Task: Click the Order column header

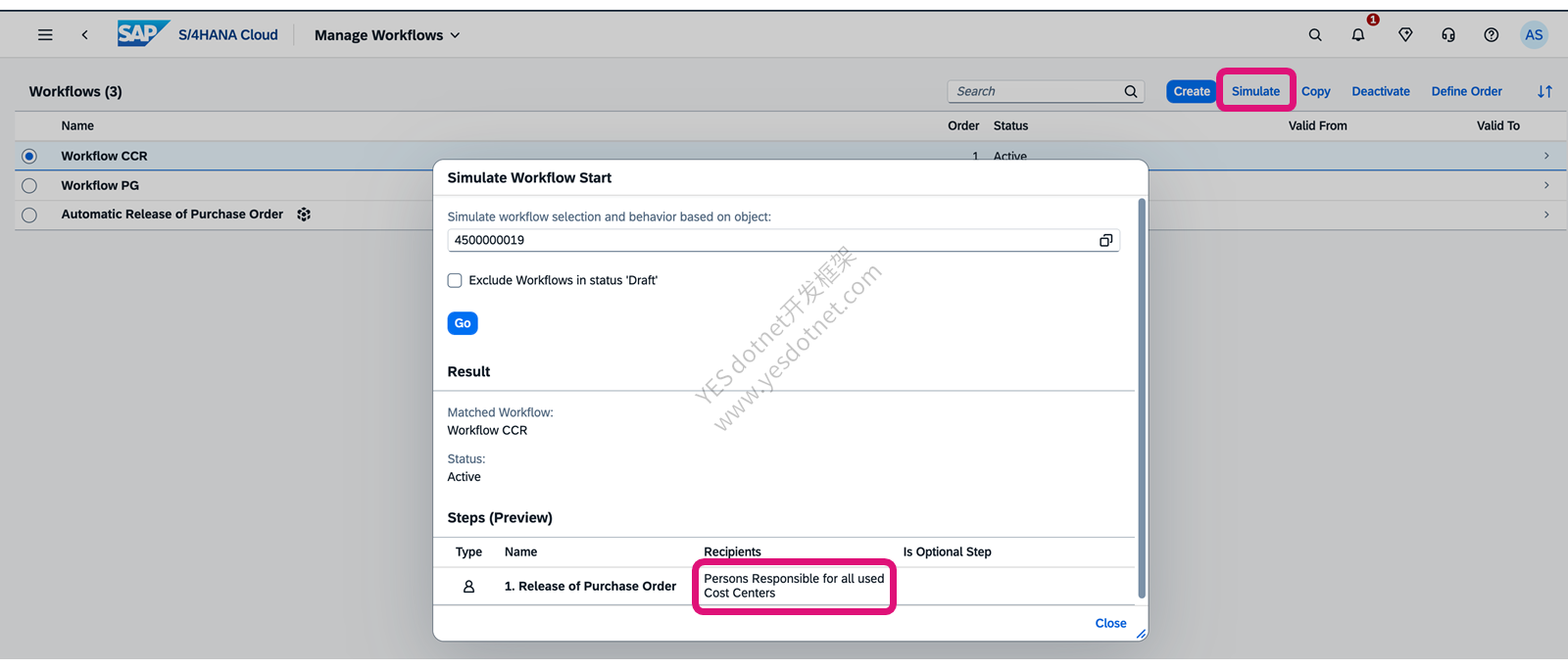Action: click(x=963, y=125)
